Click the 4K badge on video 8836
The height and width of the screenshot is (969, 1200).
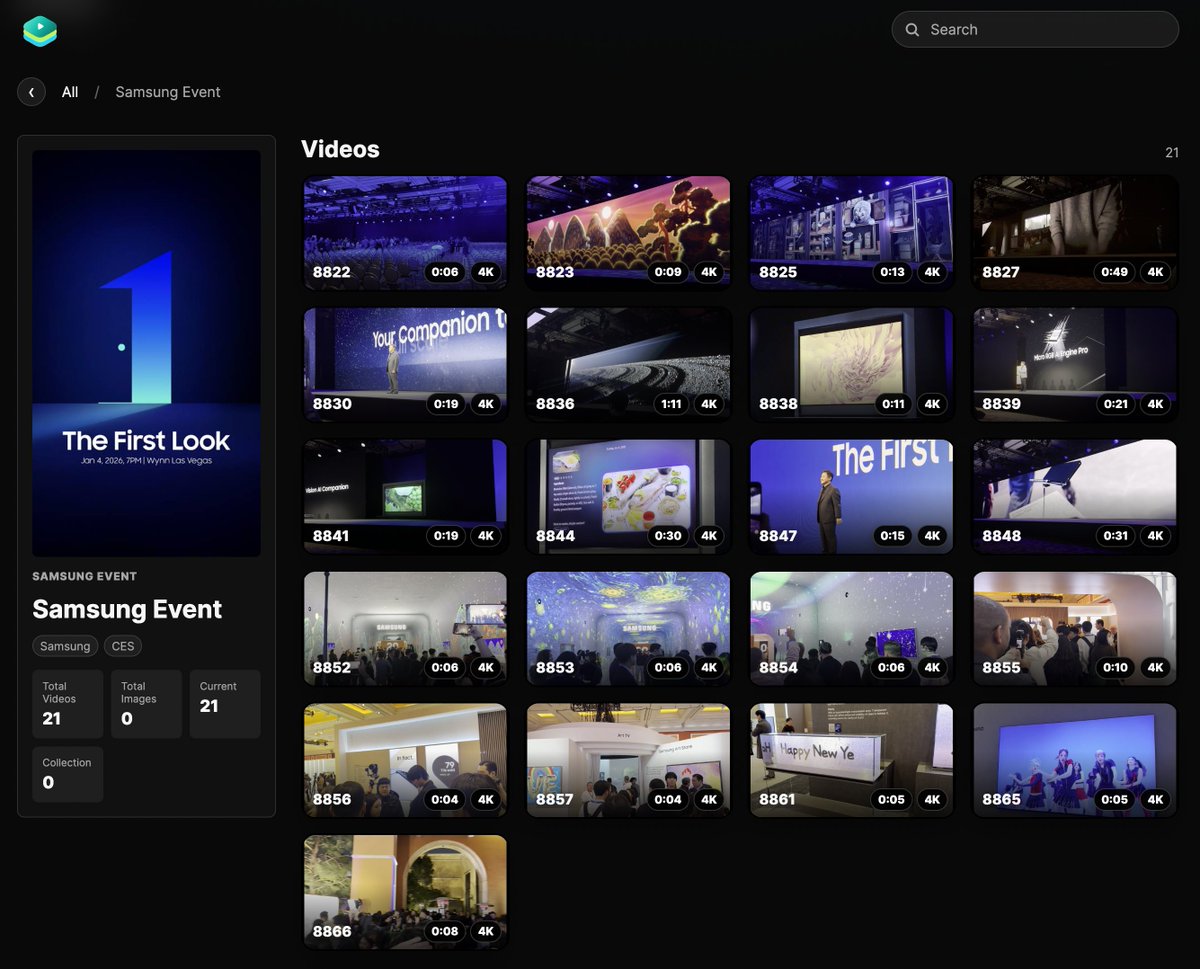pyautogui.click(x=709, y=404)
